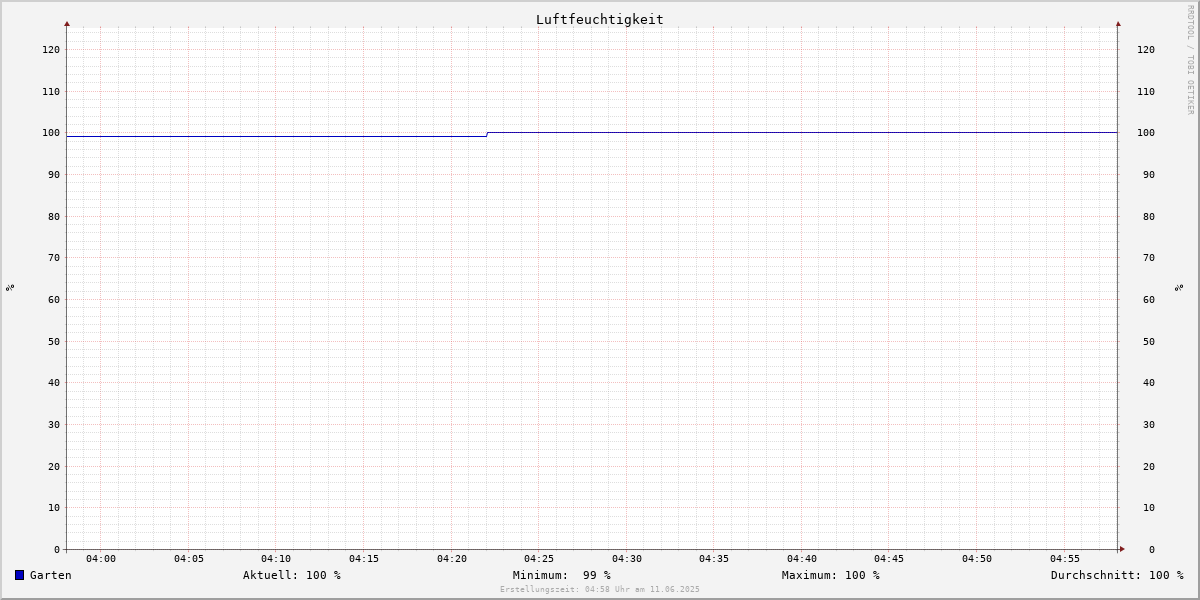The image size is (1200, 600).
Task: Click the 04:55 time axis label
Action: pos(1065,559)
